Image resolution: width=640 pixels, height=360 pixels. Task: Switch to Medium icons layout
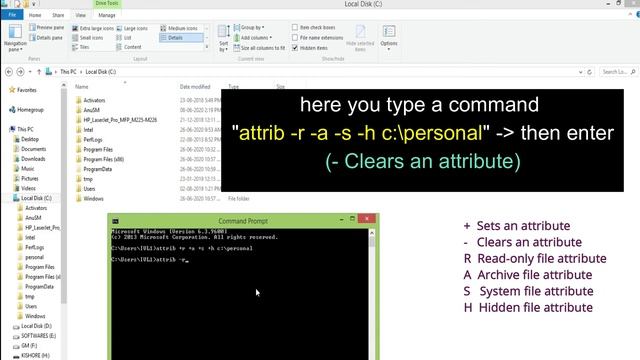(x=179, y=28)
